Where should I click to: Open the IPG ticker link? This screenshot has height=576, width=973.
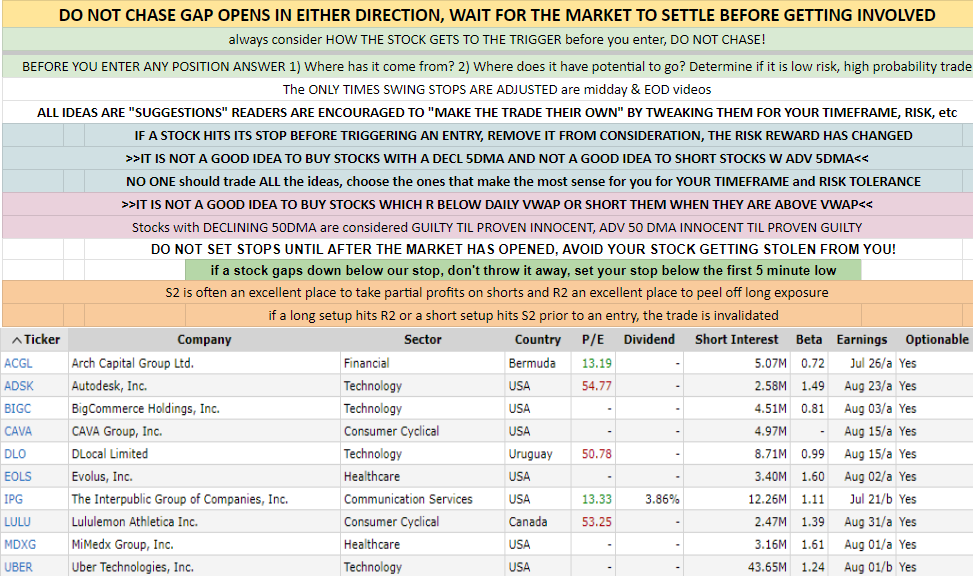pos(13,499)
